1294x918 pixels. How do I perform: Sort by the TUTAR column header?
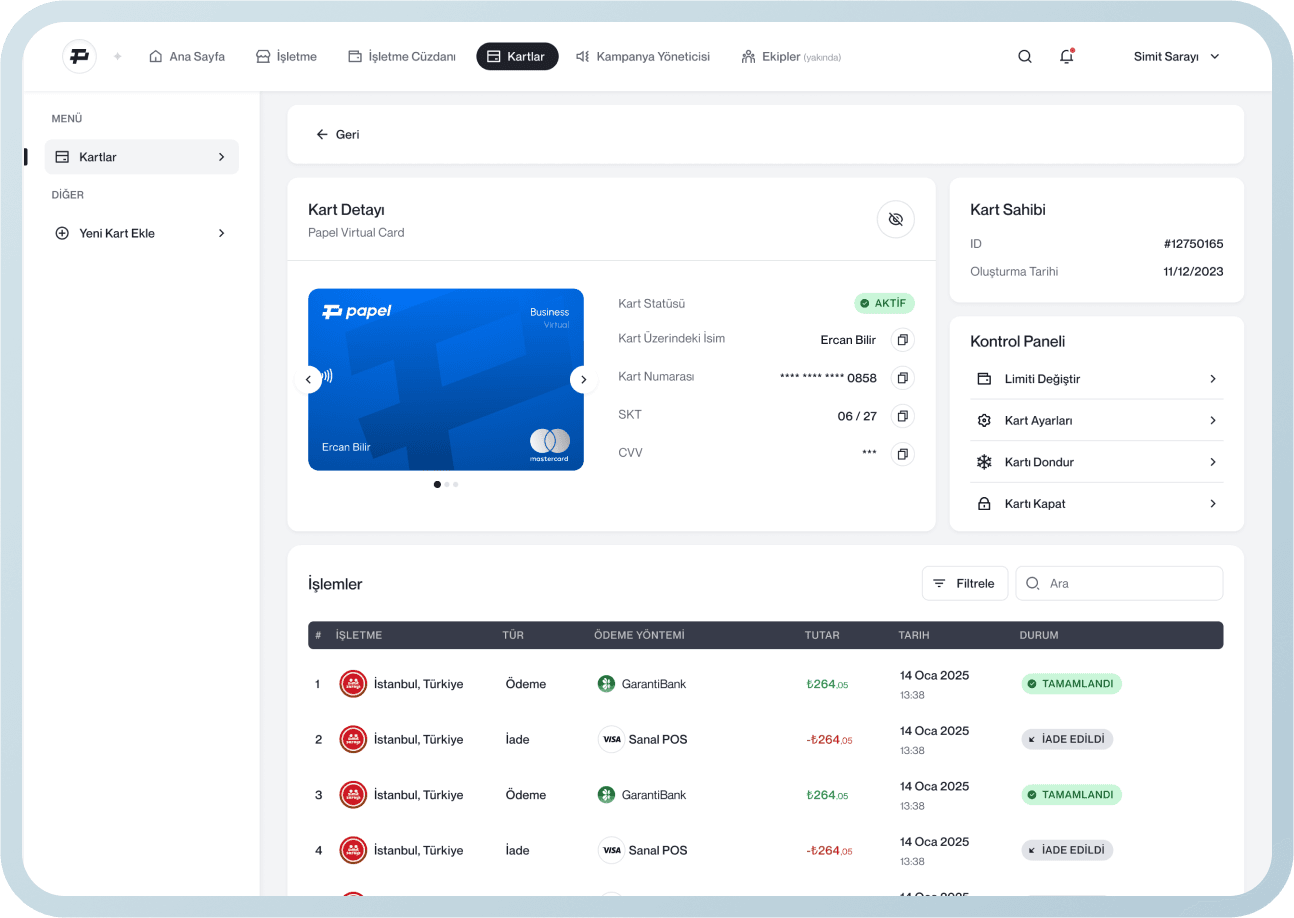pos(822,635)
